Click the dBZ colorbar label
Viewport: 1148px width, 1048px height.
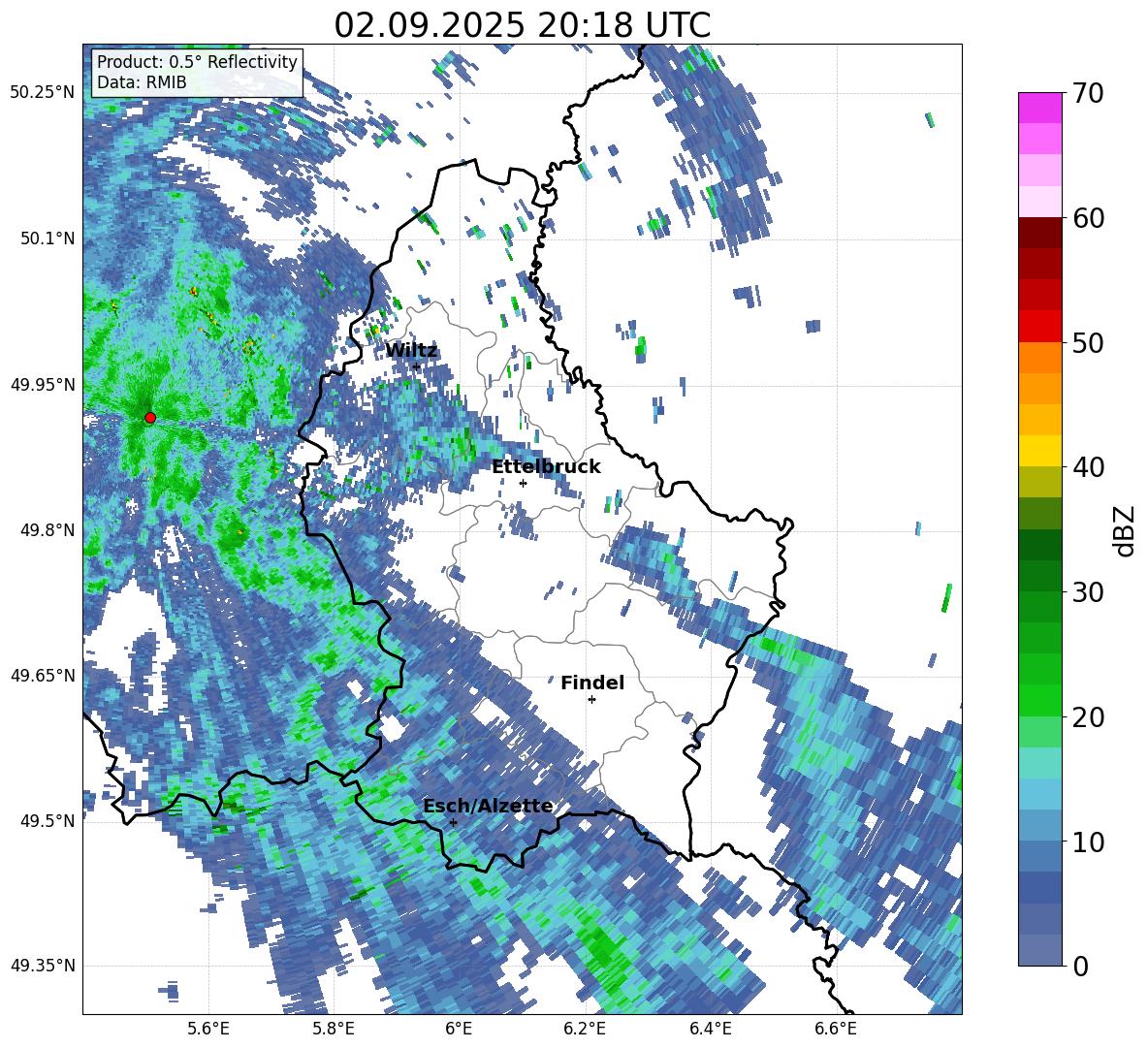pyautogui.click(x=1126, y=530)
